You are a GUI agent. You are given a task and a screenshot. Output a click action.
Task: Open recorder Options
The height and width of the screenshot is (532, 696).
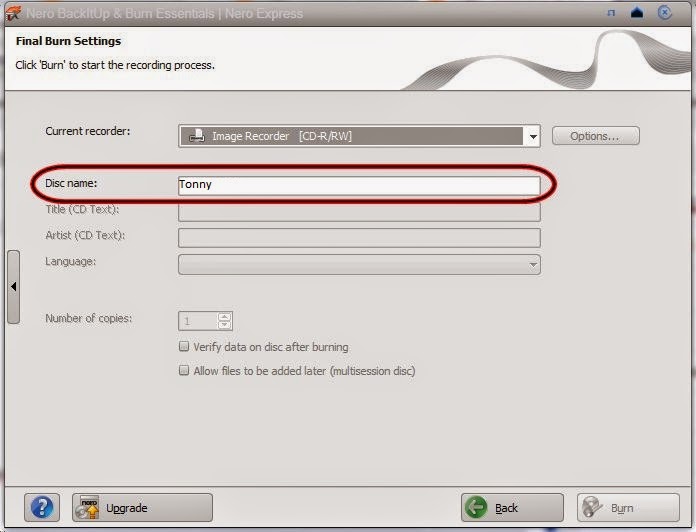coord(595,136)
